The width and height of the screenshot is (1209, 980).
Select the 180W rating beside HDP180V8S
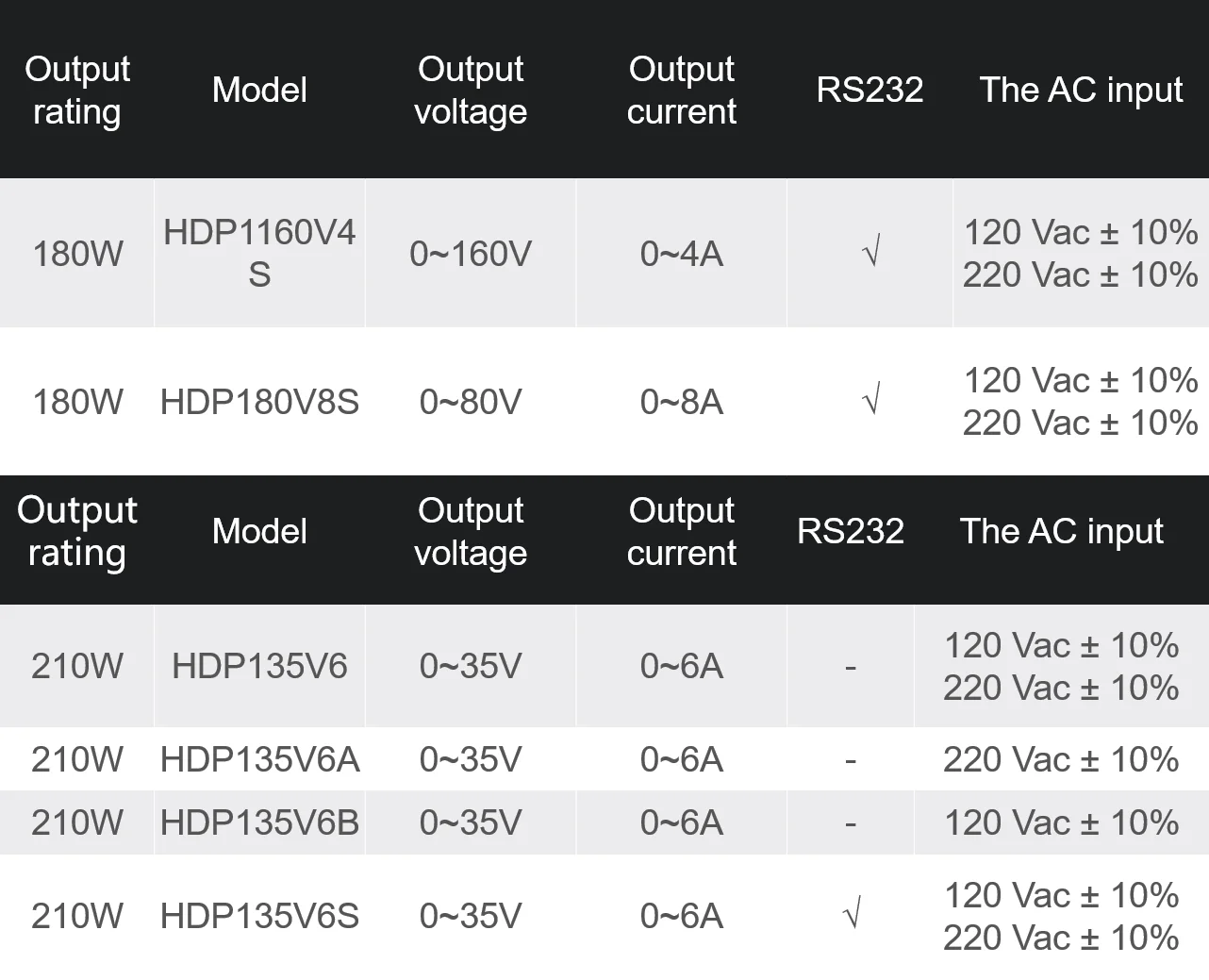[x=77, y=402]
